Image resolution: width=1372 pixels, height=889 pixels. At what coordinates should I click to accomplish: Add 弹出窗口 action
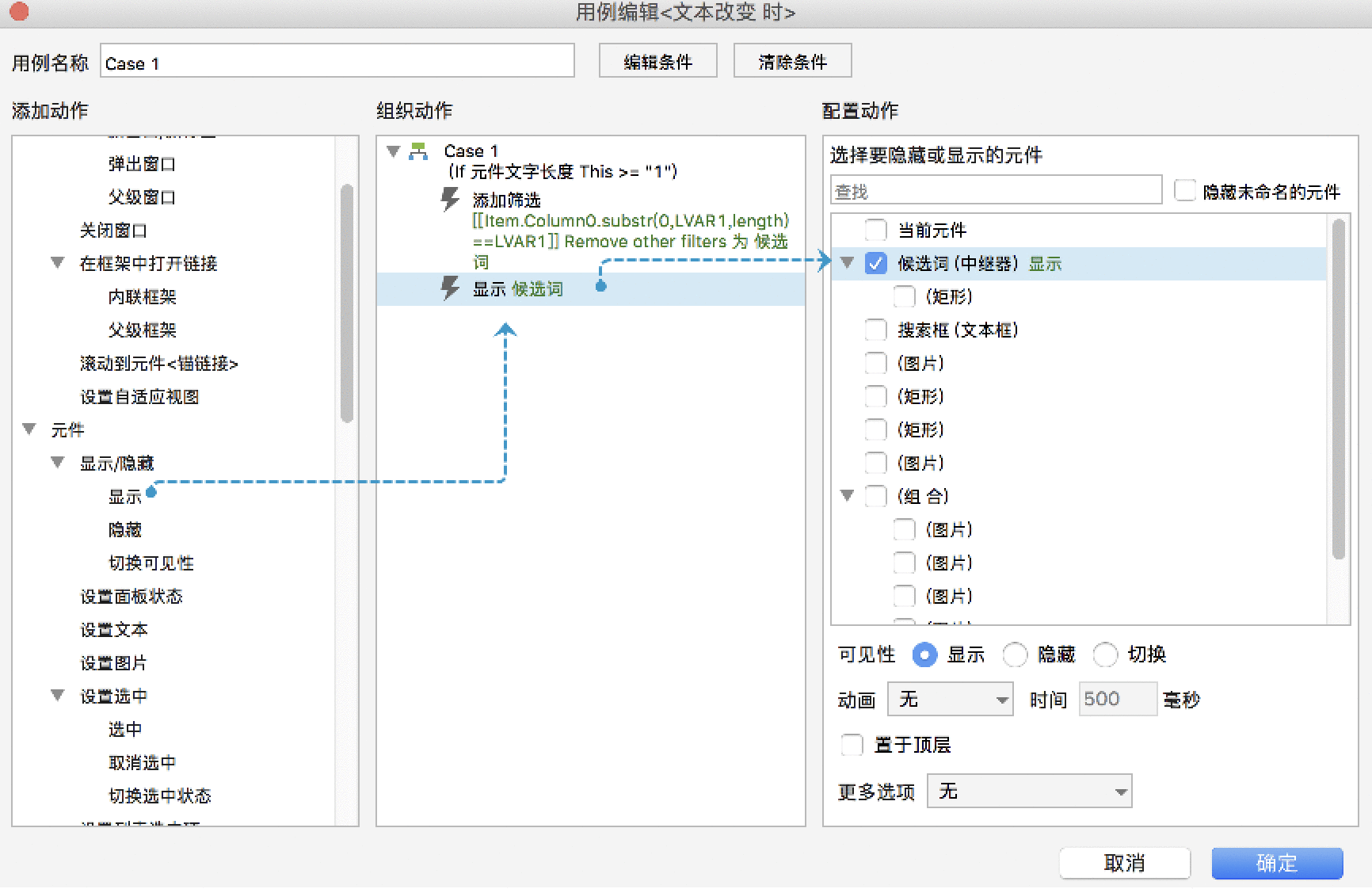pos(142,164)
